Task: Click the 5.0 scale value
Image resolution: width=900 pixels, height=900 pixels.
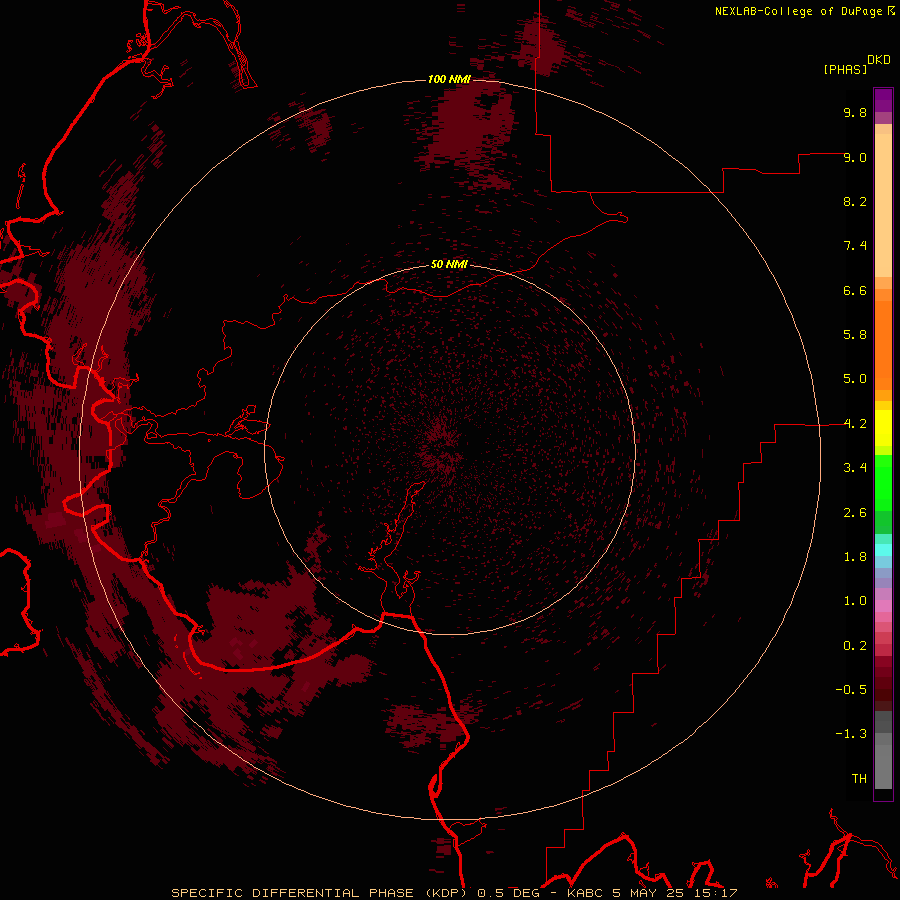Action: pos(855,379)
